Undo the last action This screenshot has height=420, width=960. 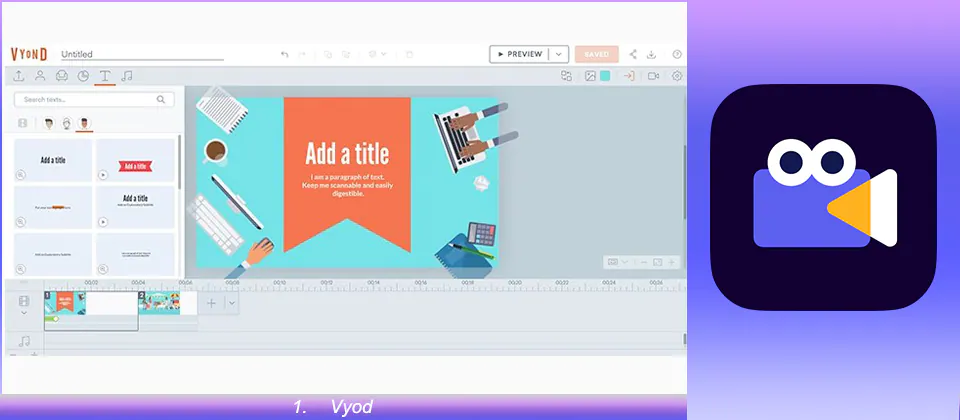pos(284,54)
